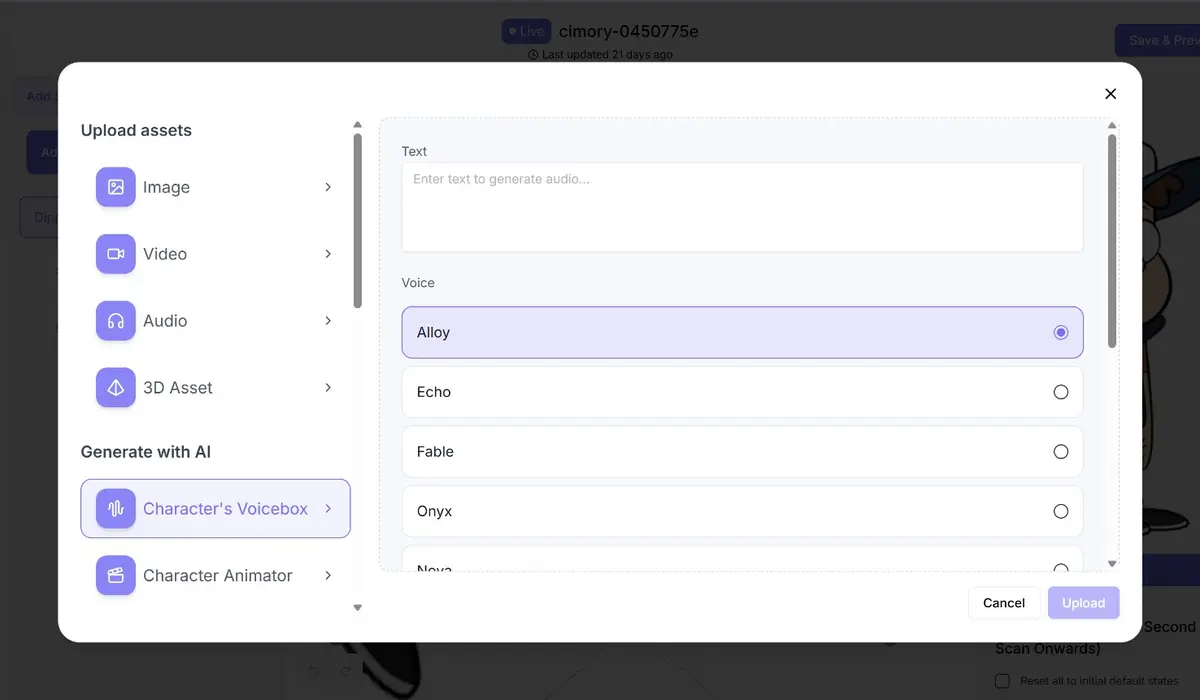
Task: Click the text field to enter audio text
Action: pos(742,207)
